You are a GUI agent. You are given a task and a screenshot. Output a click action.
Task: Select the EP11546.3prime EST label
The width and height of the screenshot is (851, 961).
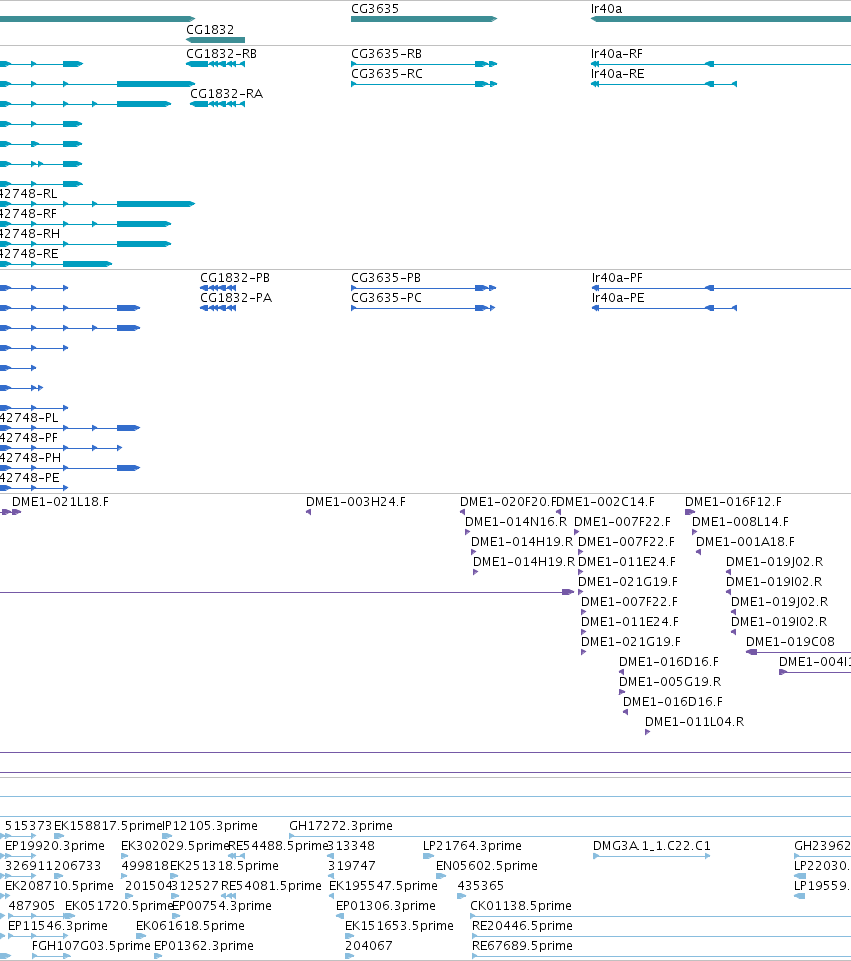point(58,926)
